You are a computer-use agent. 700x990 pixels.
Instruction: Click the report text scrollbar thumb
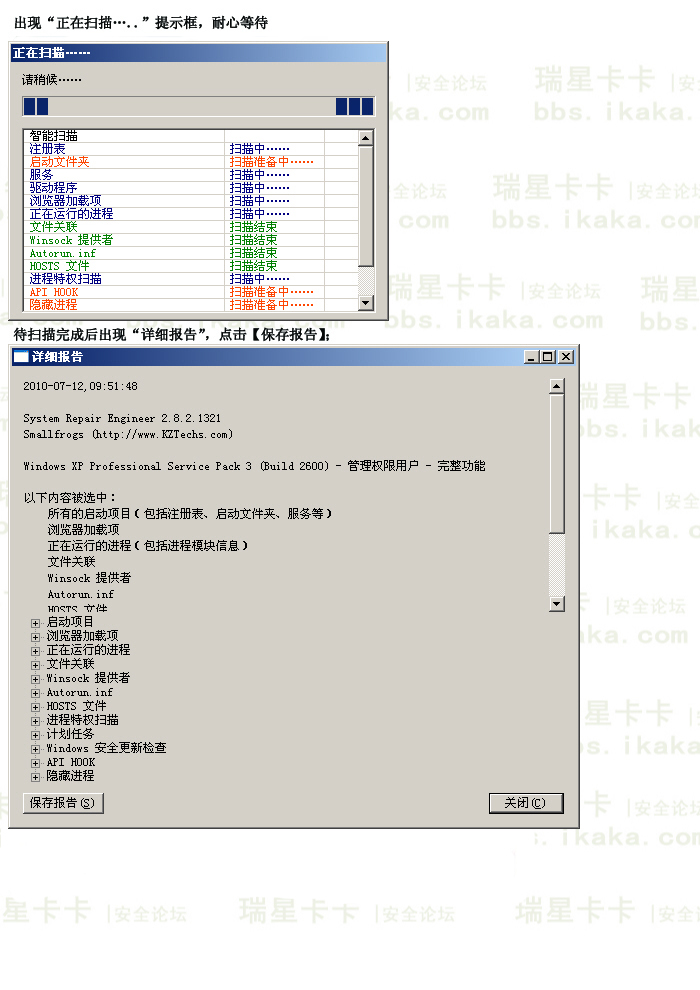[x=557, y=463]
